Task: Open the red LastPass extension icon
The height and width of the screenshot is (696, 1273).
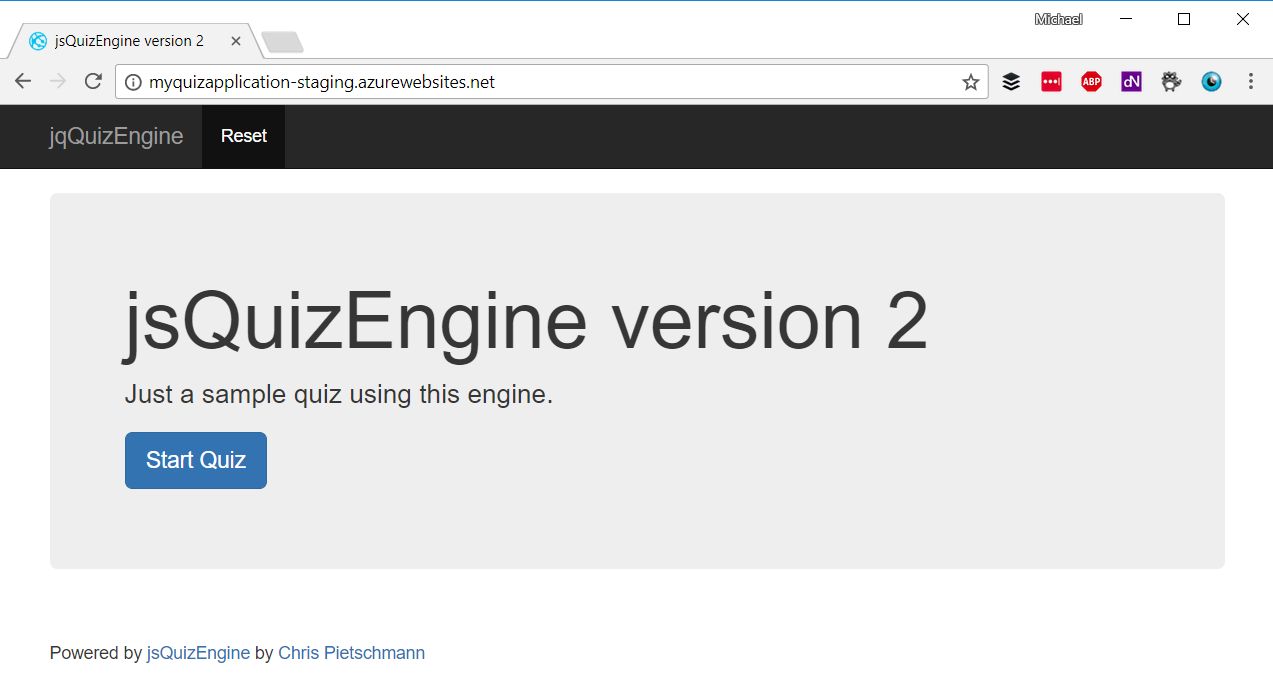Action: pos(1051,82)
